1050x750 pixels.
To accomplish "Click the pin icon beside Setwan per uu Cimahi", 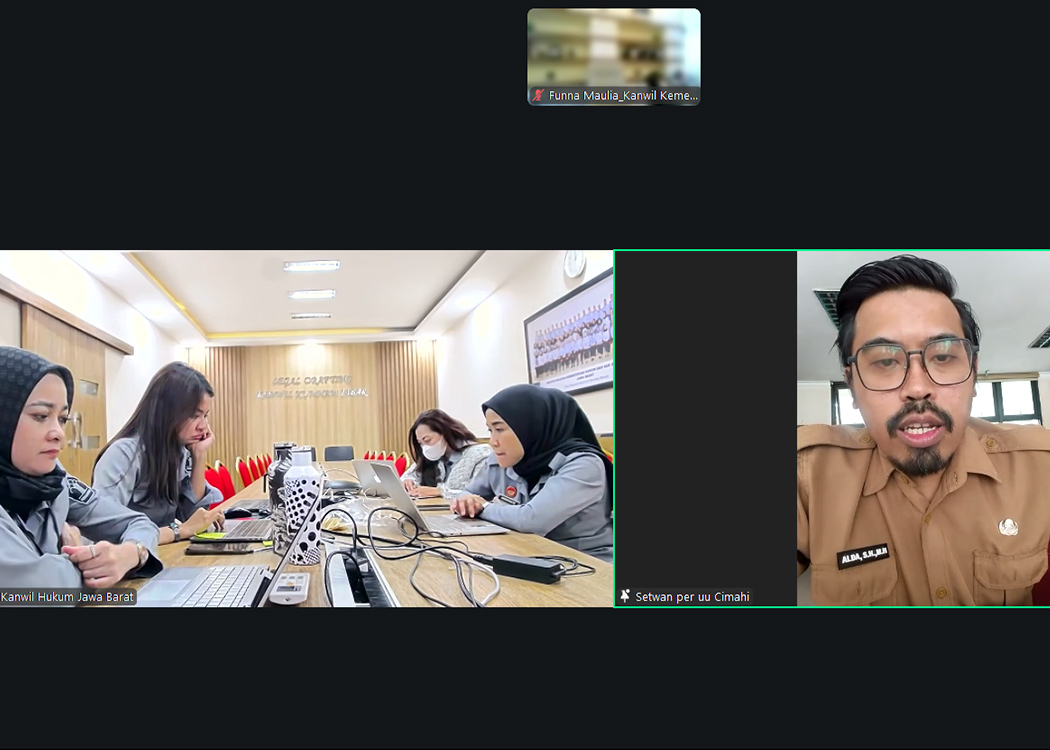I will tap(625, 596).
